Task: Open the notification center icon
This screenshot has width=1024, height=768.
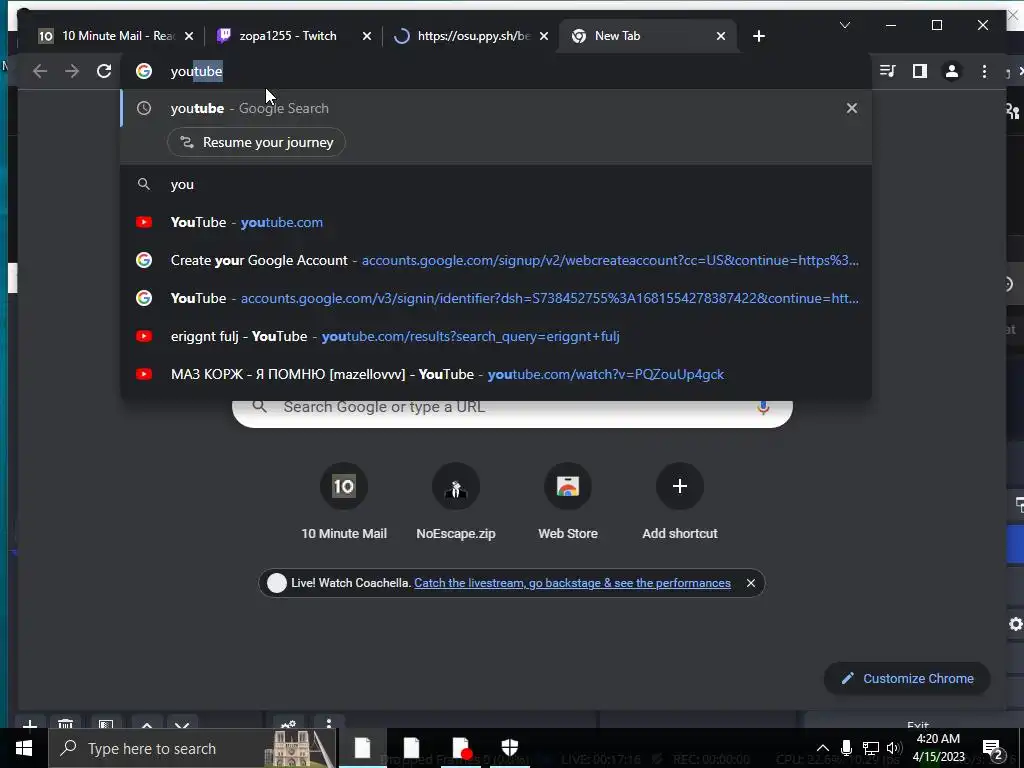Action: click(993, 749)
